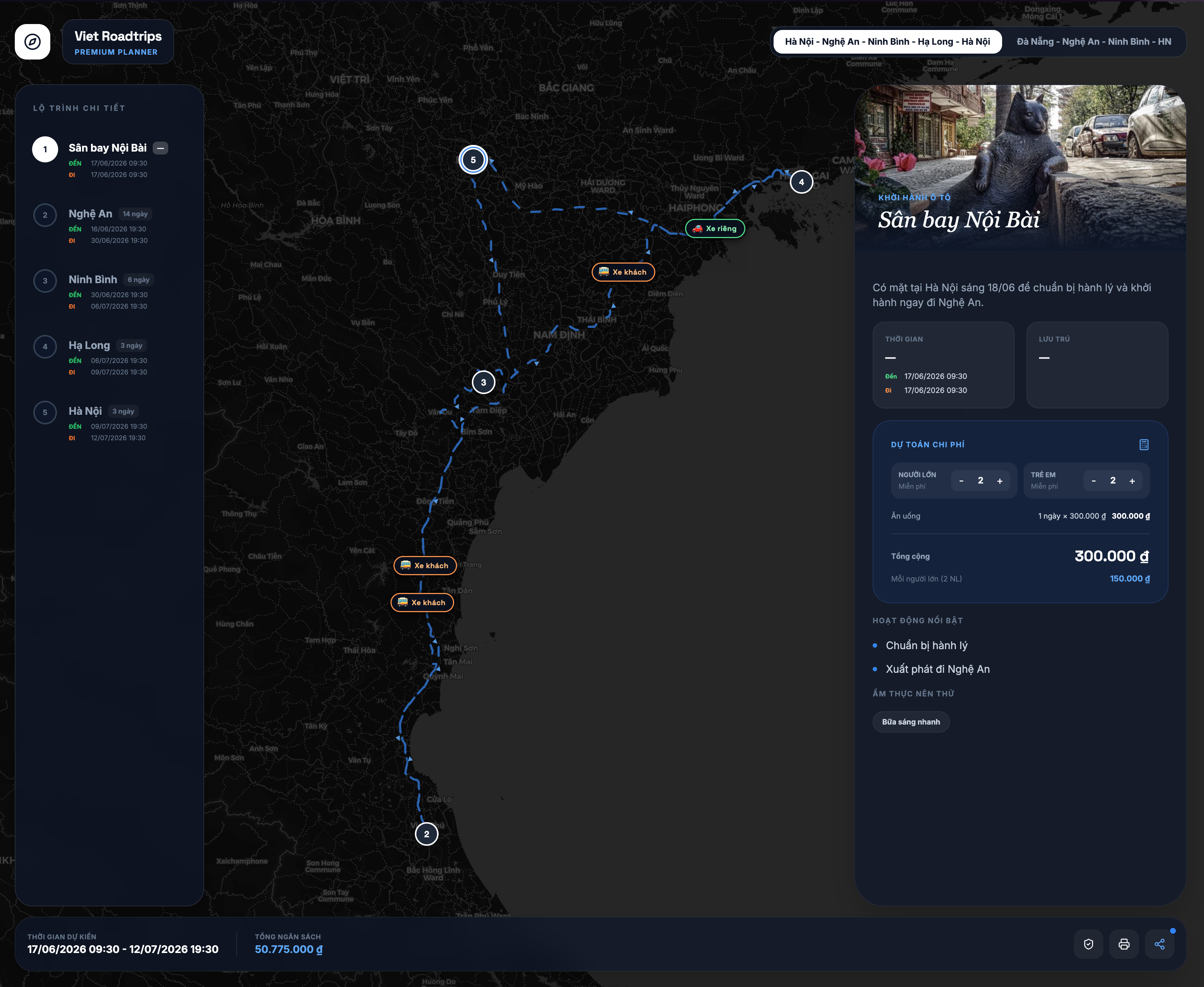Image resolution: width=1204 pixels, height=987 pixels.
Task: Select the Ninh Bình stop in the sidebar
Action: pyautogui.click(x=93, y=280)
